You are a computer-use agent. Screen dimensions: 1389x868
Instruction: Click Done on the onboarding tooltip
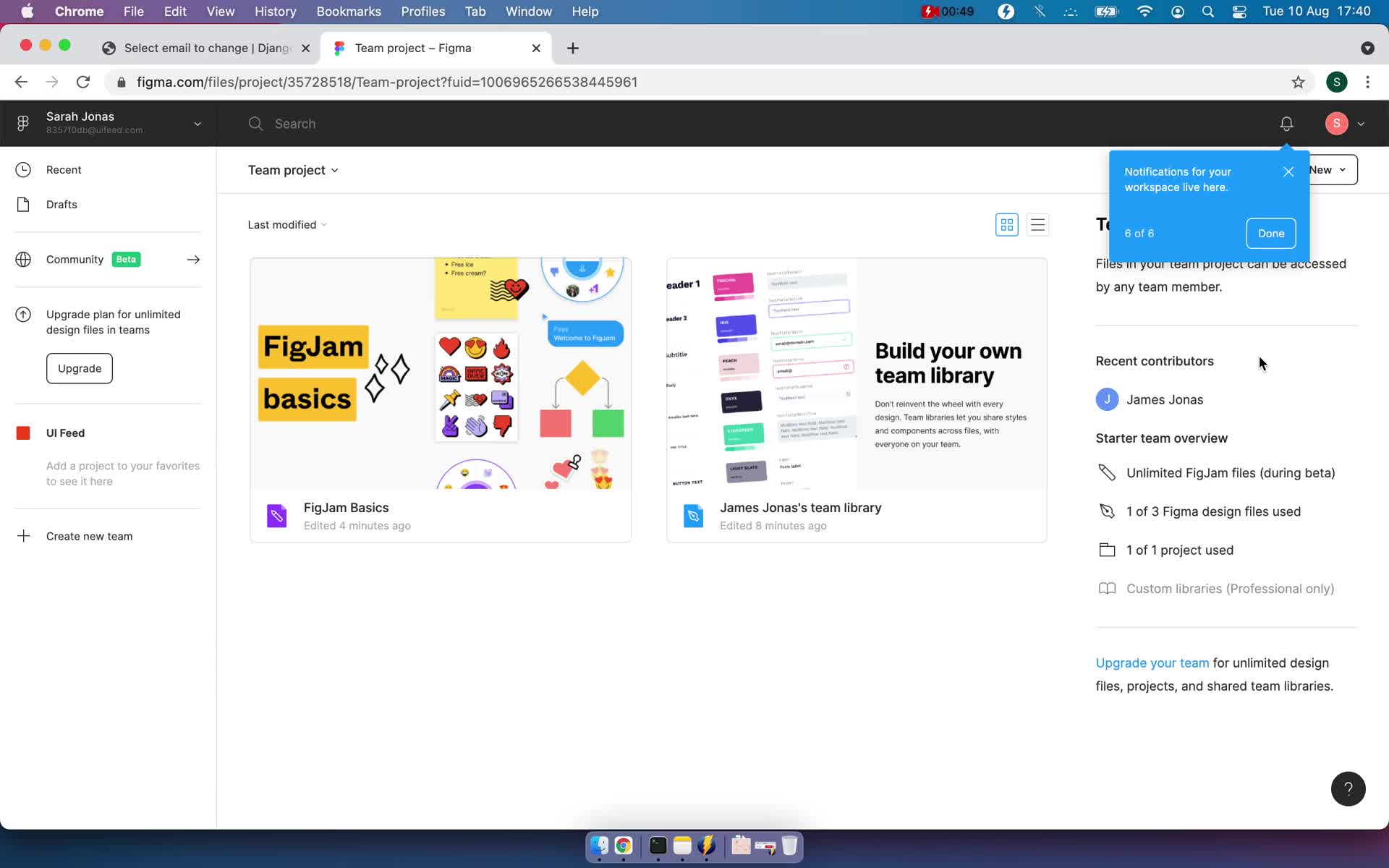(1271, 232)
